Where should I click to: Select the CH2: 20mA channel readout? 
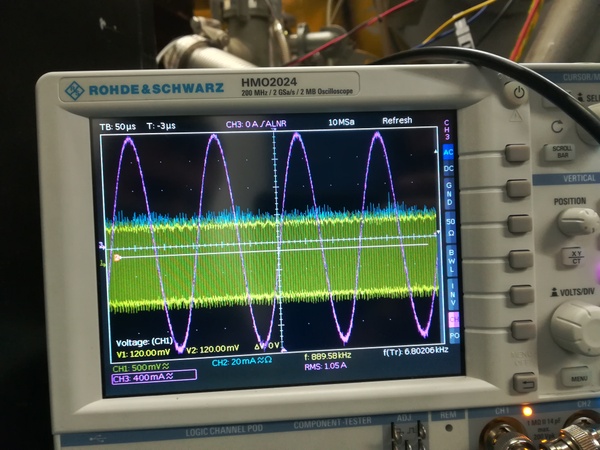coord(242,362)
